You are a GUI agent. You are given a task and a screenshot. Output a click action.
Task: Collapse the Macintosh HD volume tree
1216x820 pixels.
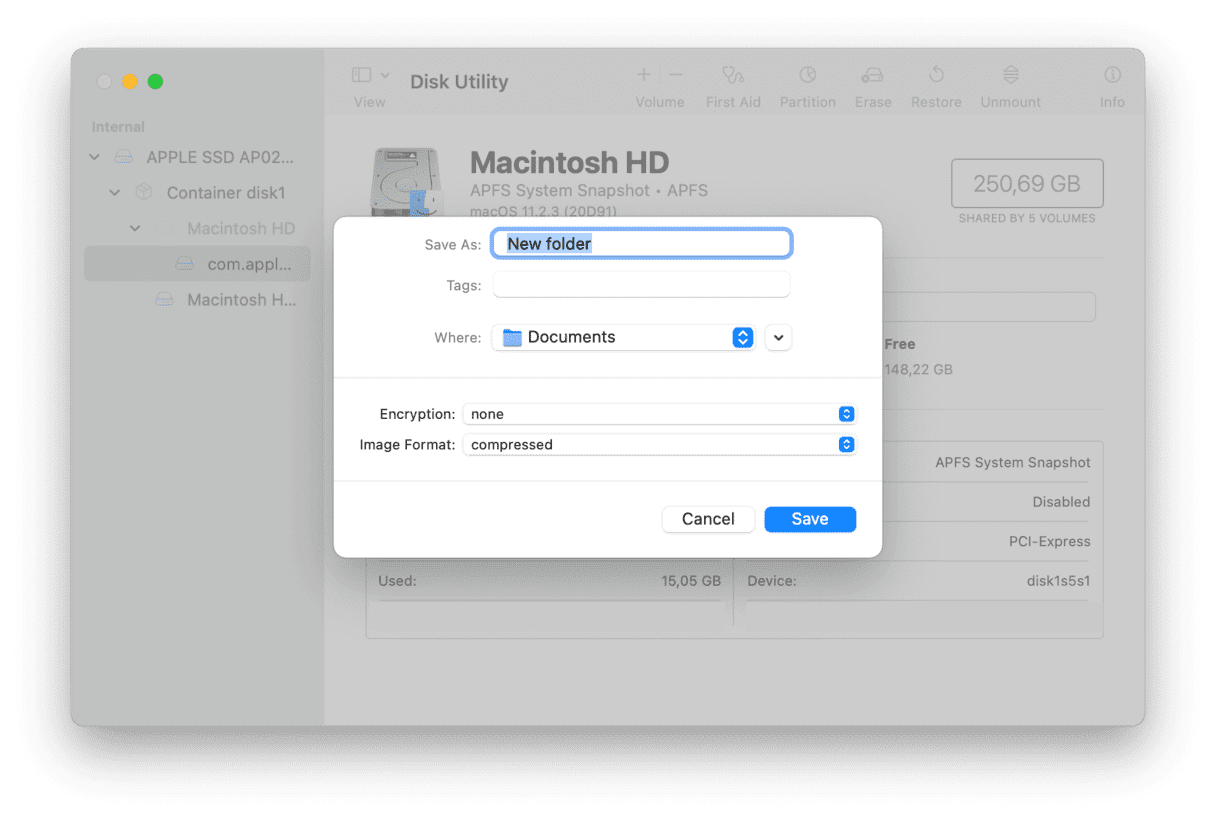tap(135, 228)
